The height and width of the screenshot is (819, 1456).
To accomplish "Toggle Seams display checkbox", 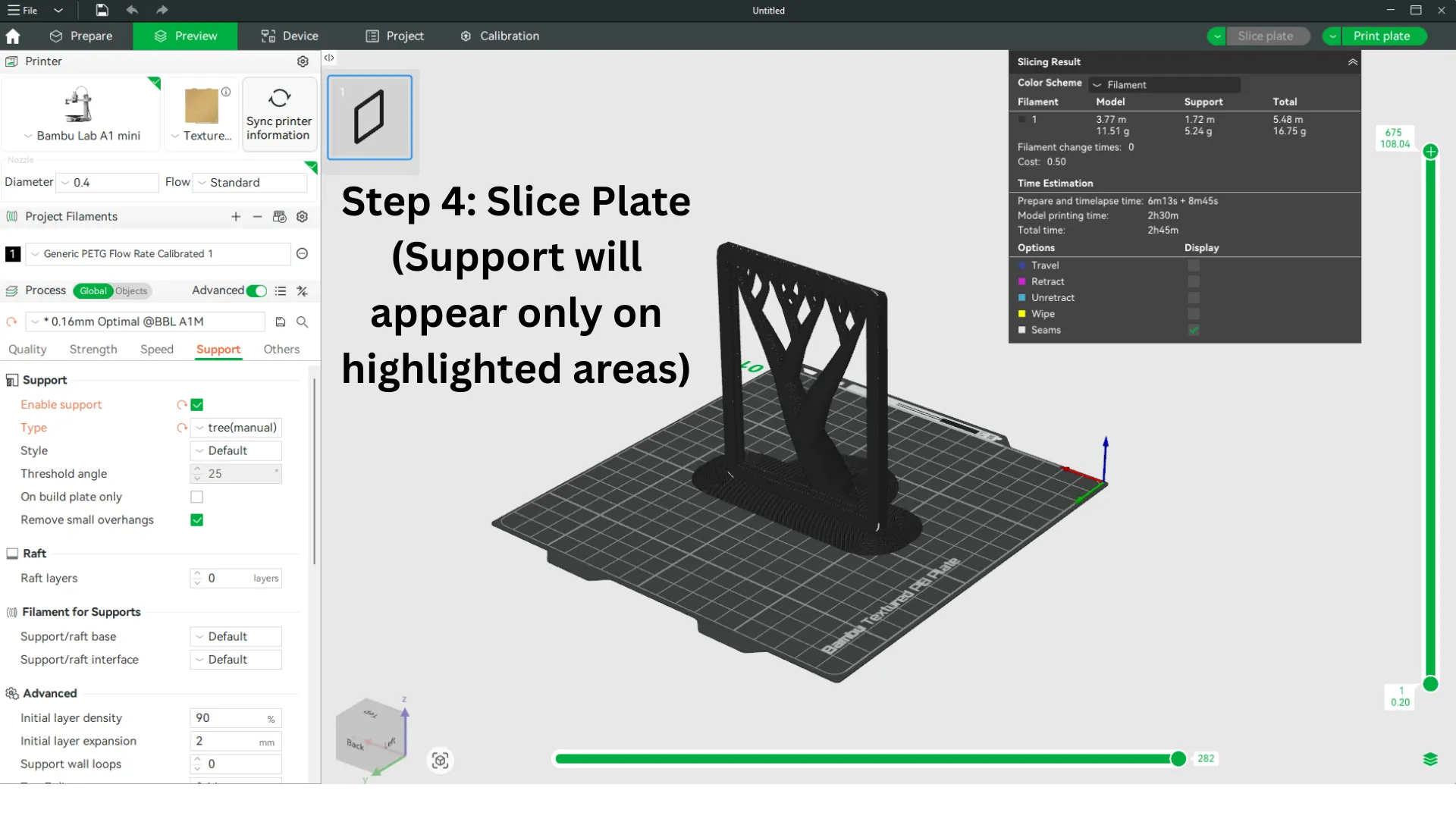I will tap(1194, 330).
